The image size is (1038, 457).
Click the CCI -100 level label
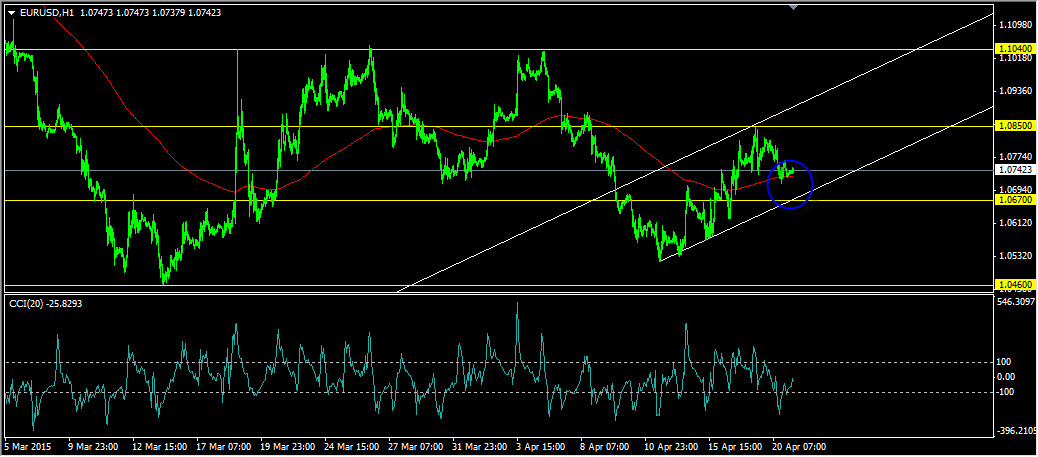1006,392
